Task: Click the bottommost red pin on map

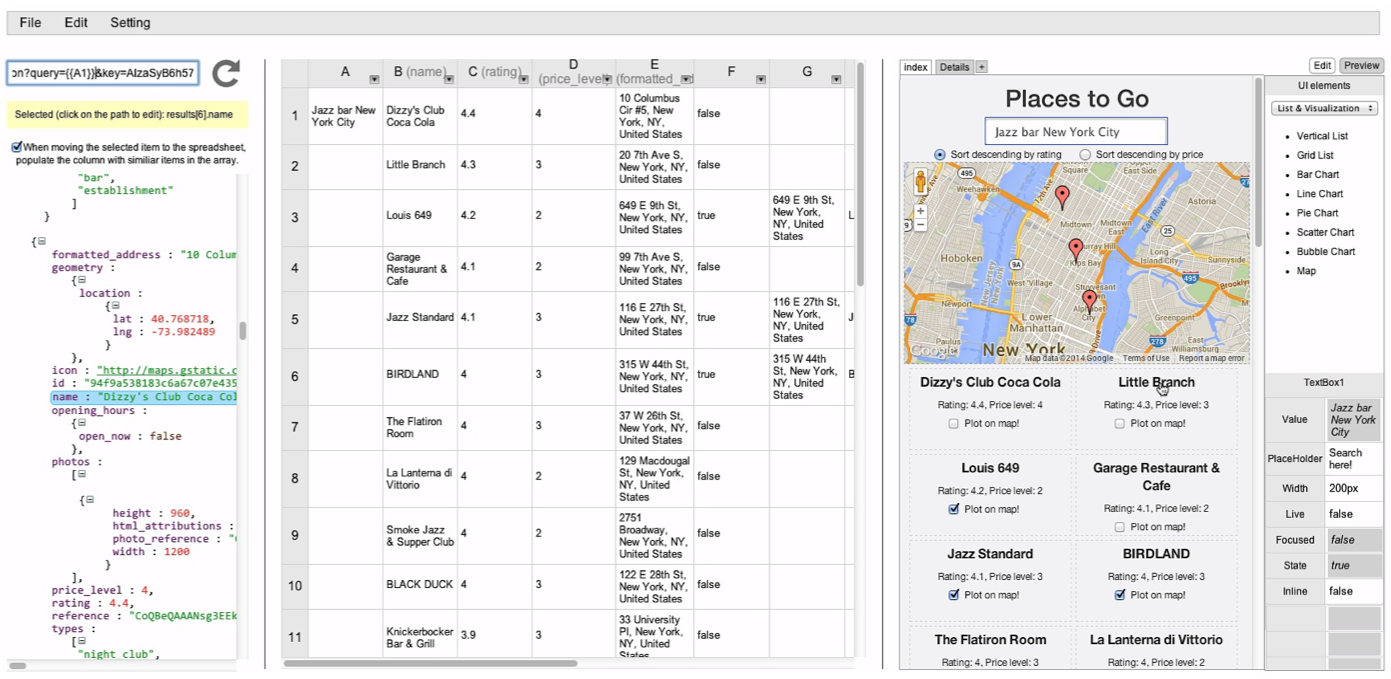Action: coord(1089,299)
